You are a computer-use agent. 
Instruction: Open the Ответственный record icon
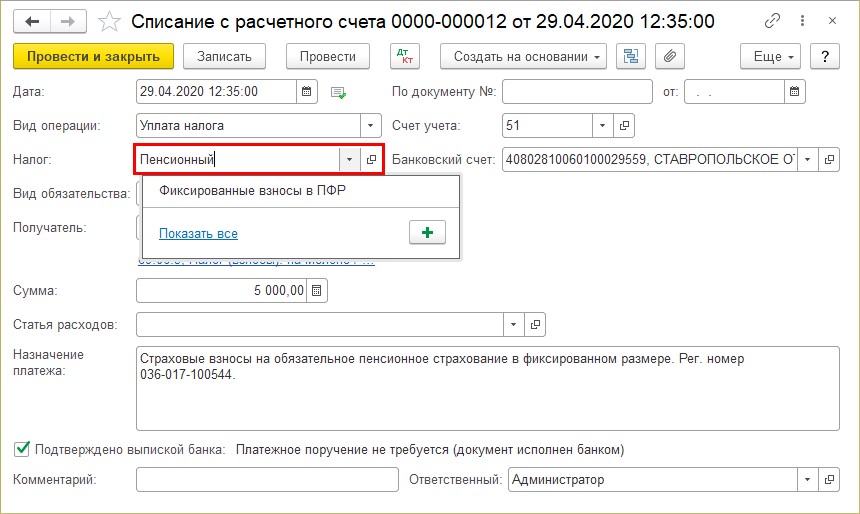click(829, 480)
